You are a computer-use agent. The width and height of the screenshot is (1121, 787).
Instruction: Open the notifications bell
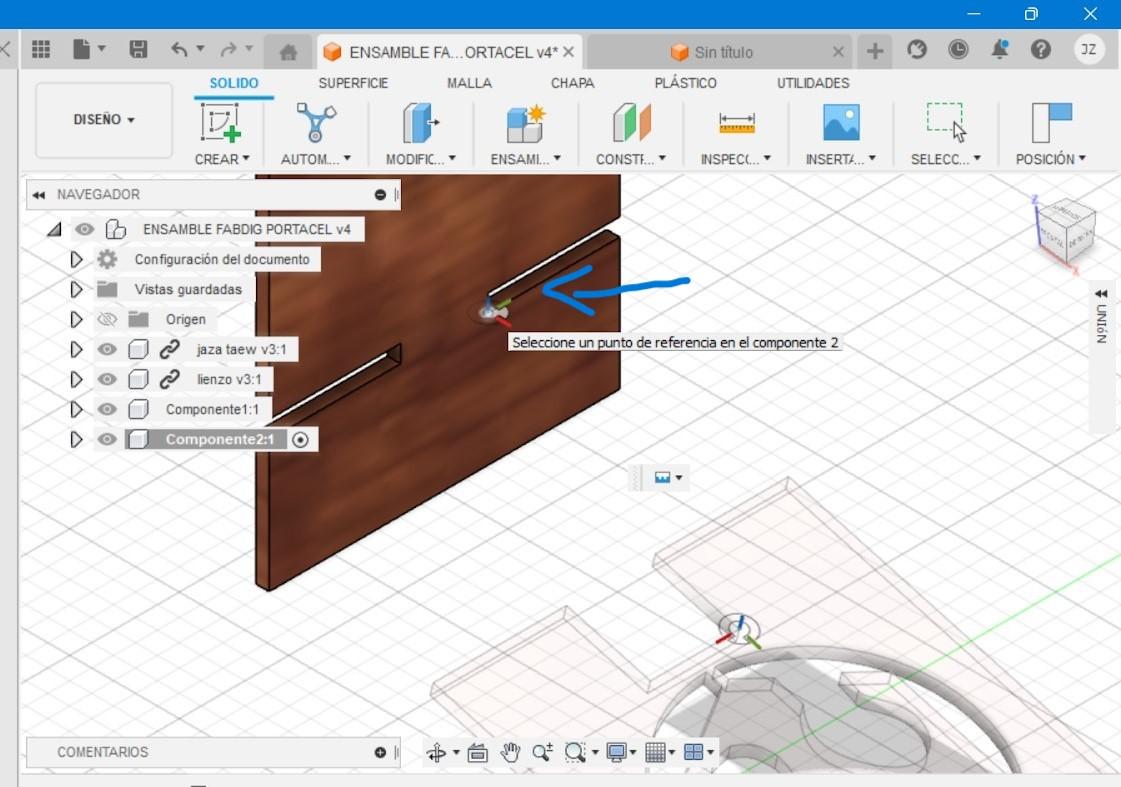pyautogui.click(x=999, y=49)
